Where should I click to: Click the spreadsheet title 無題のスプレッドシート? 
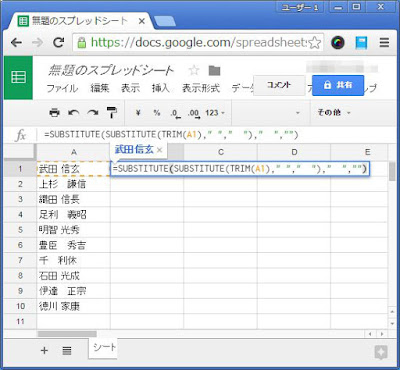111,70
